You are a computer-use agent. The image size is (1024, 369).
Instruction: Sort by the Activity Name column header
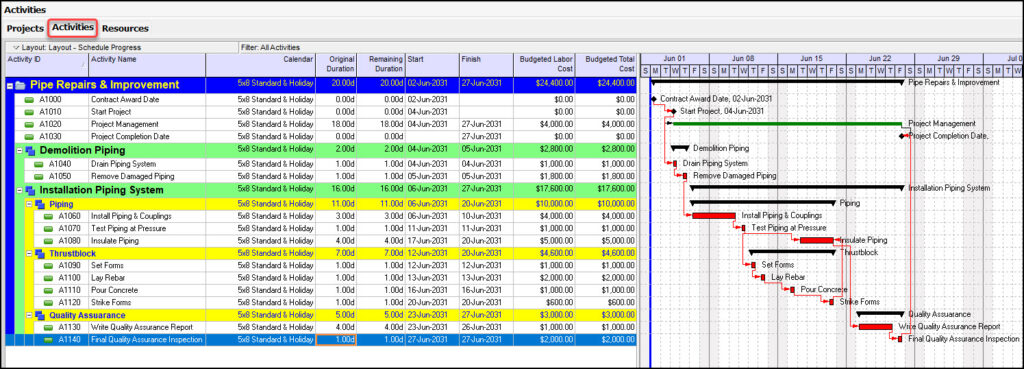(147, 65)
